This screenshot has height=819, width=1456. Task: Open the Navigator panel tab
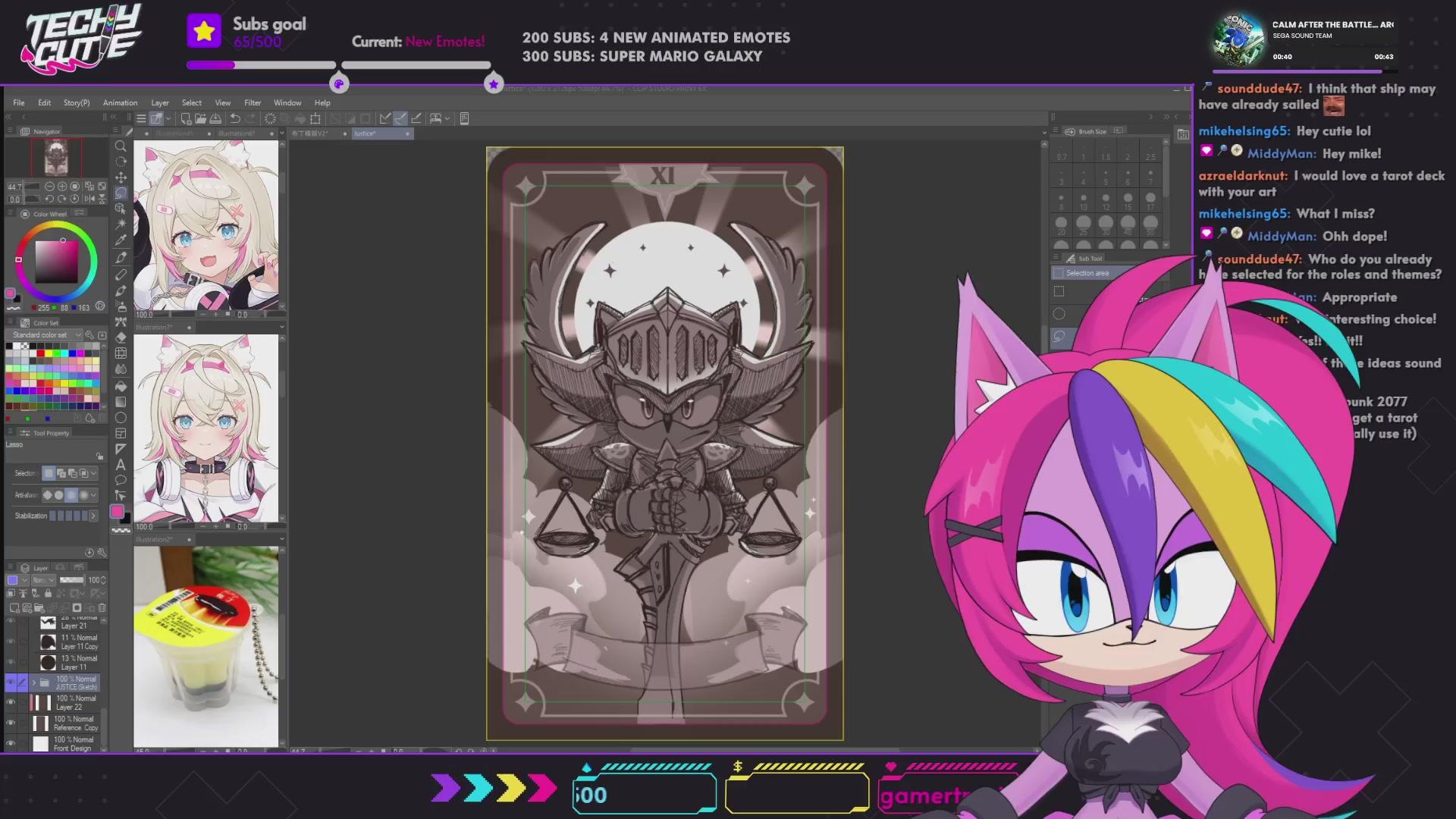pos(41,131)
